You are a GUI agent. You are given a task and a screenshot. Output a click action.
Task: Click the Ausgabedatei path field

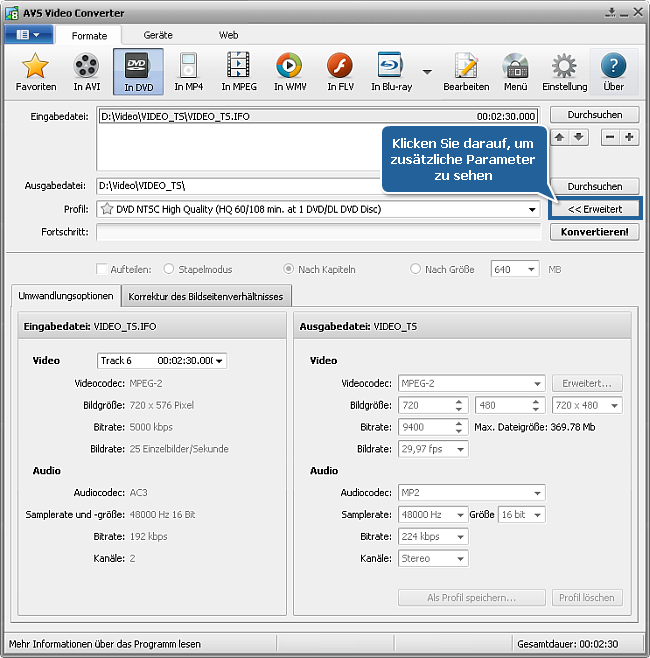click(318, 186)
